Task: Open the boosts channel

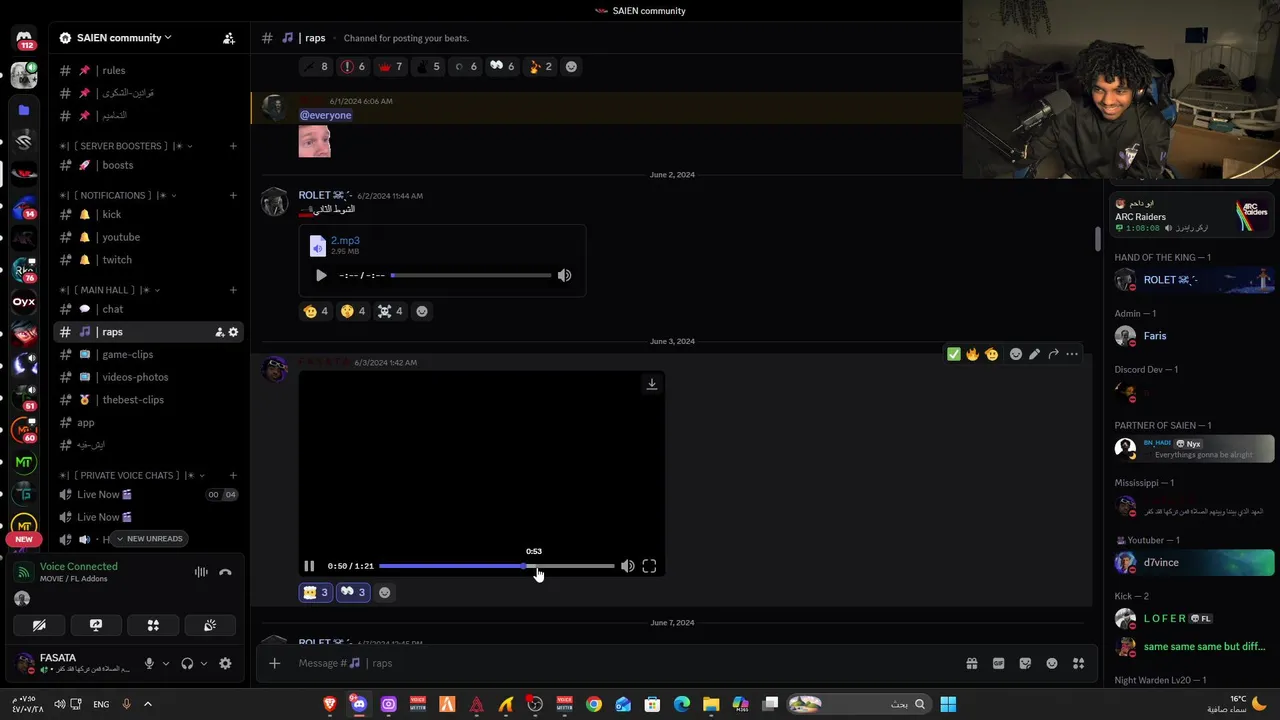Action: pos(148,165)
